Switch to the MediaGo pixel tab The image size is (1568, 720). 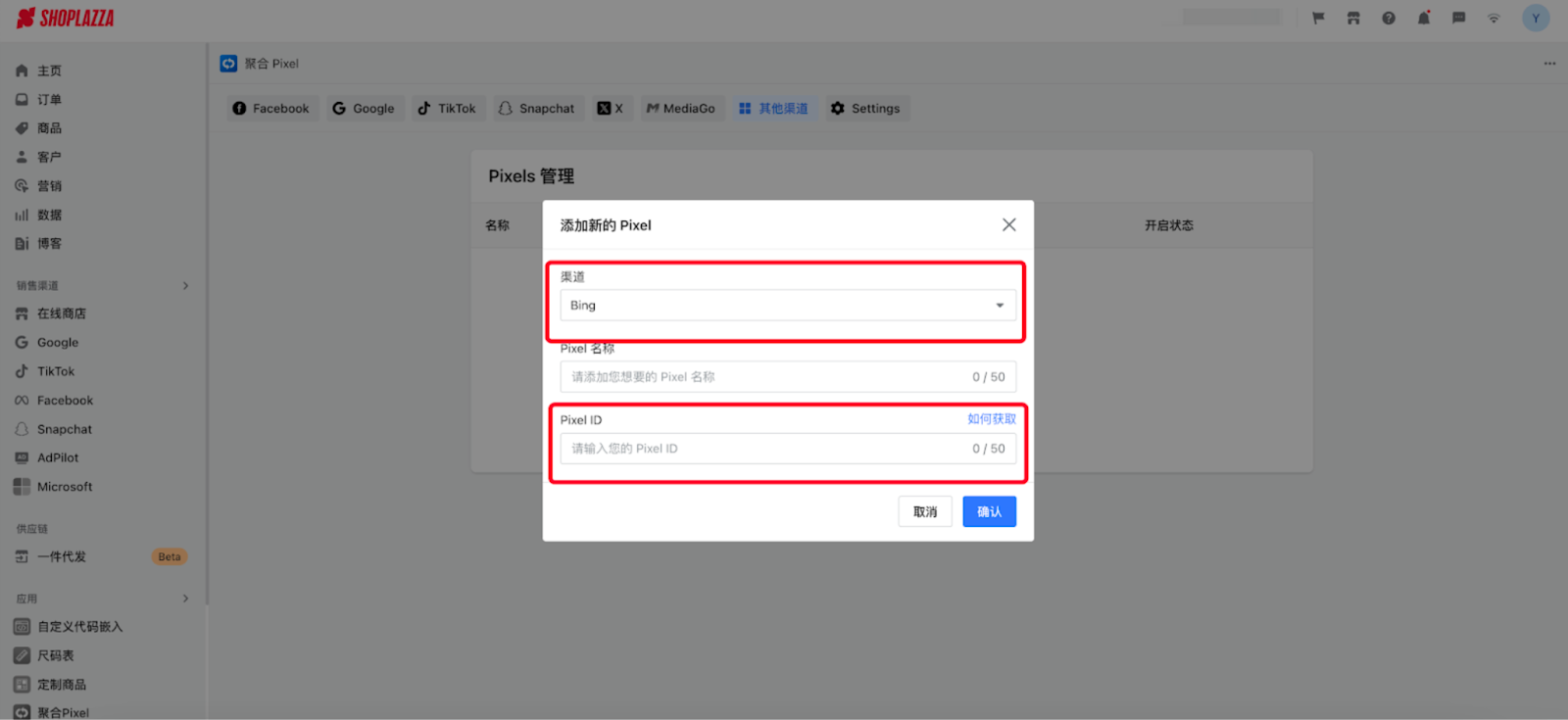pos(681,109)
